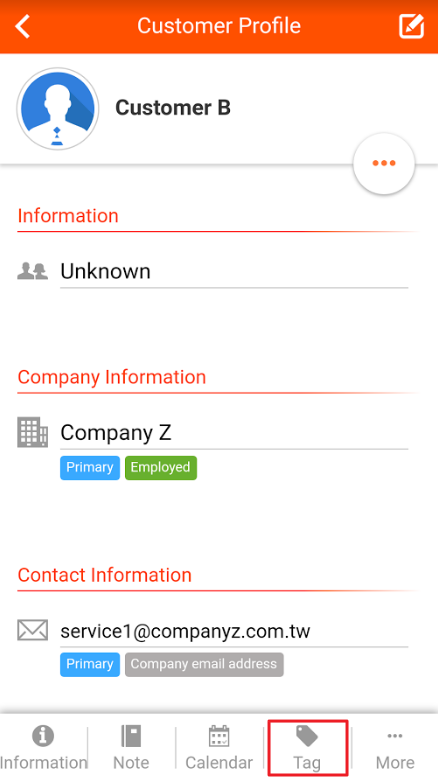Viewport: 438px width, 781px height.
Task: Click the Customer B name text
Action: pos(173,108)
